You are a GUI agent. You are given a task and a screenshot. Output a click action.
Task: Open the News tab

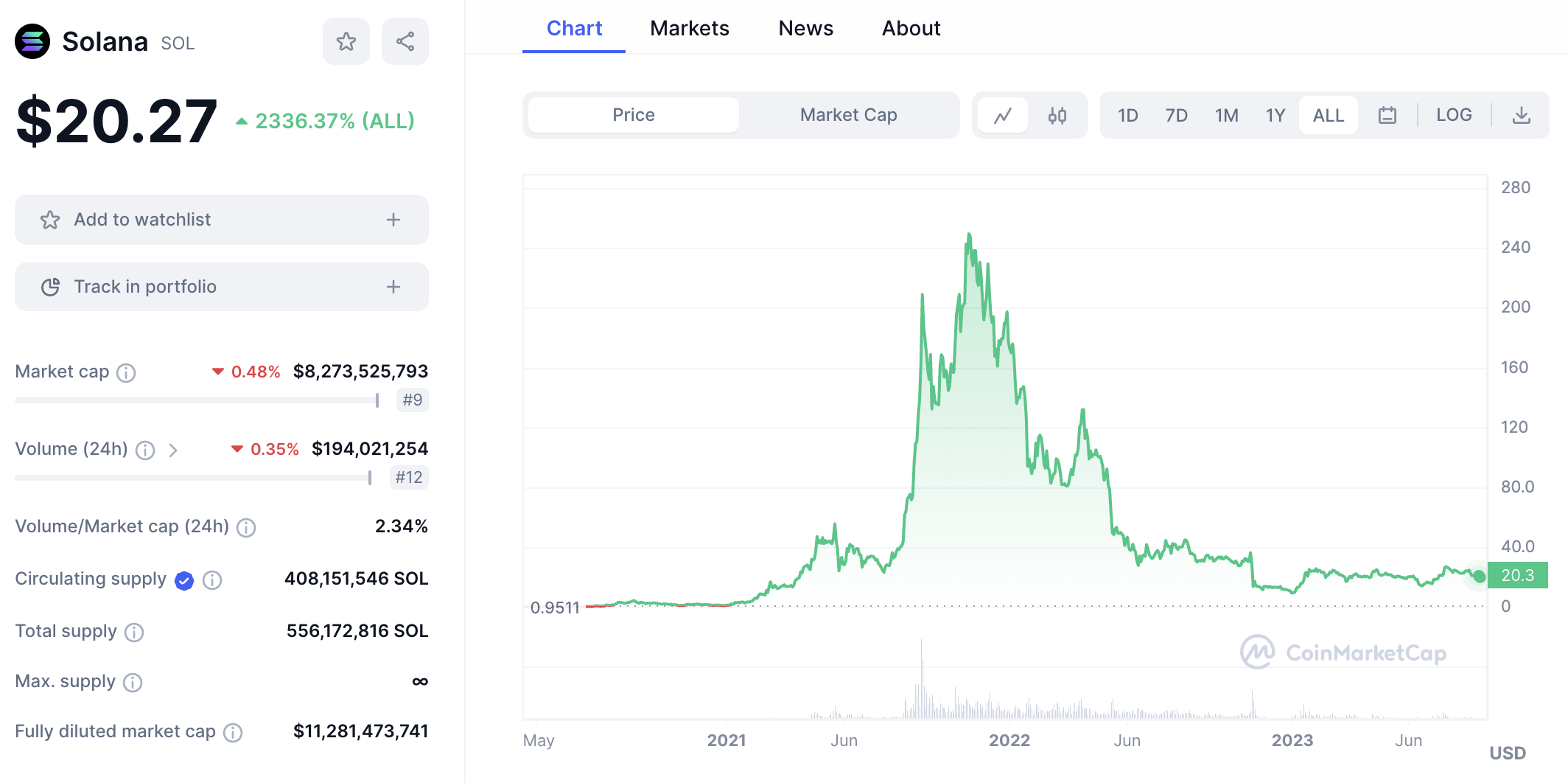806,28
